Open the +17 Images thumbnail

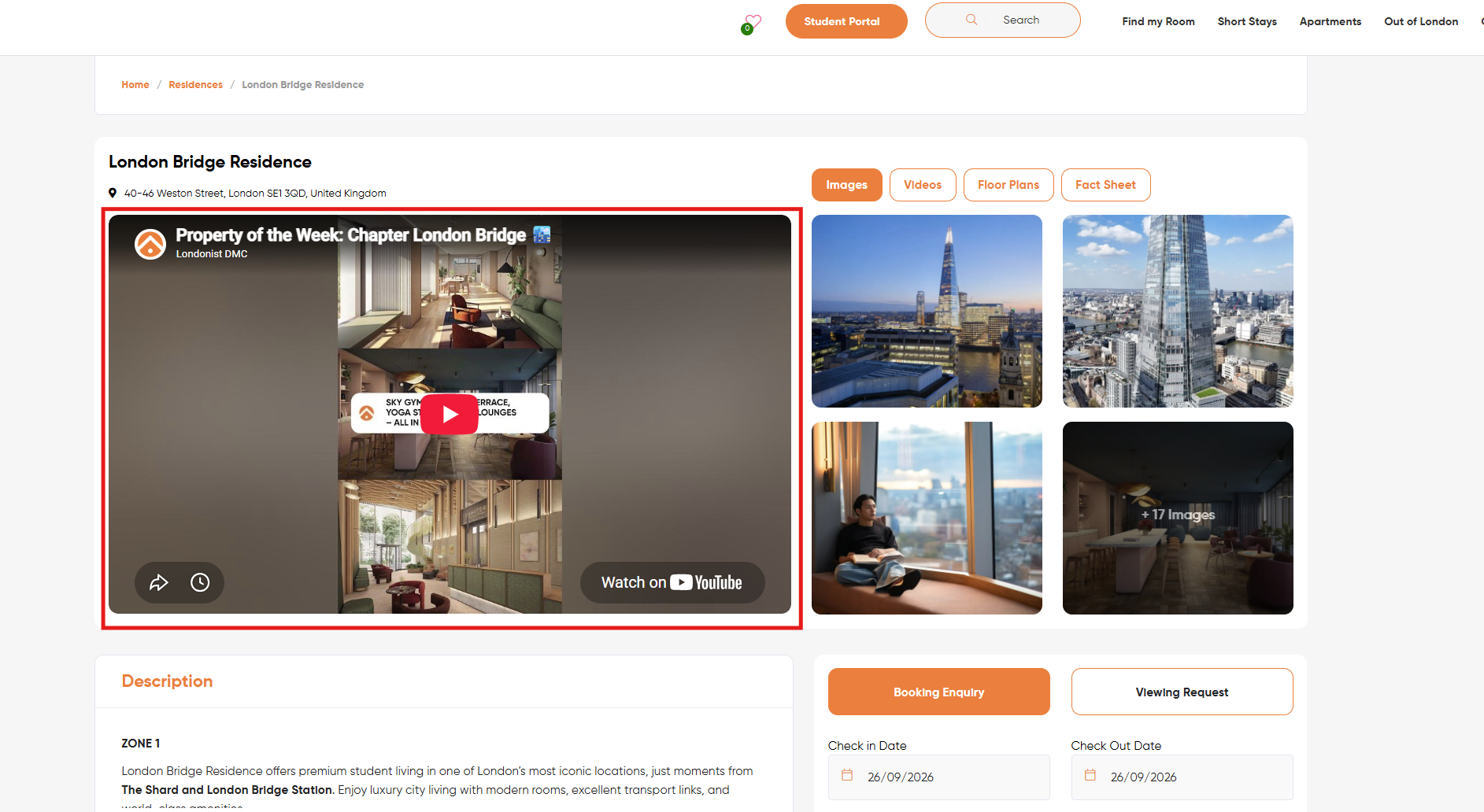click(1178, 518)
